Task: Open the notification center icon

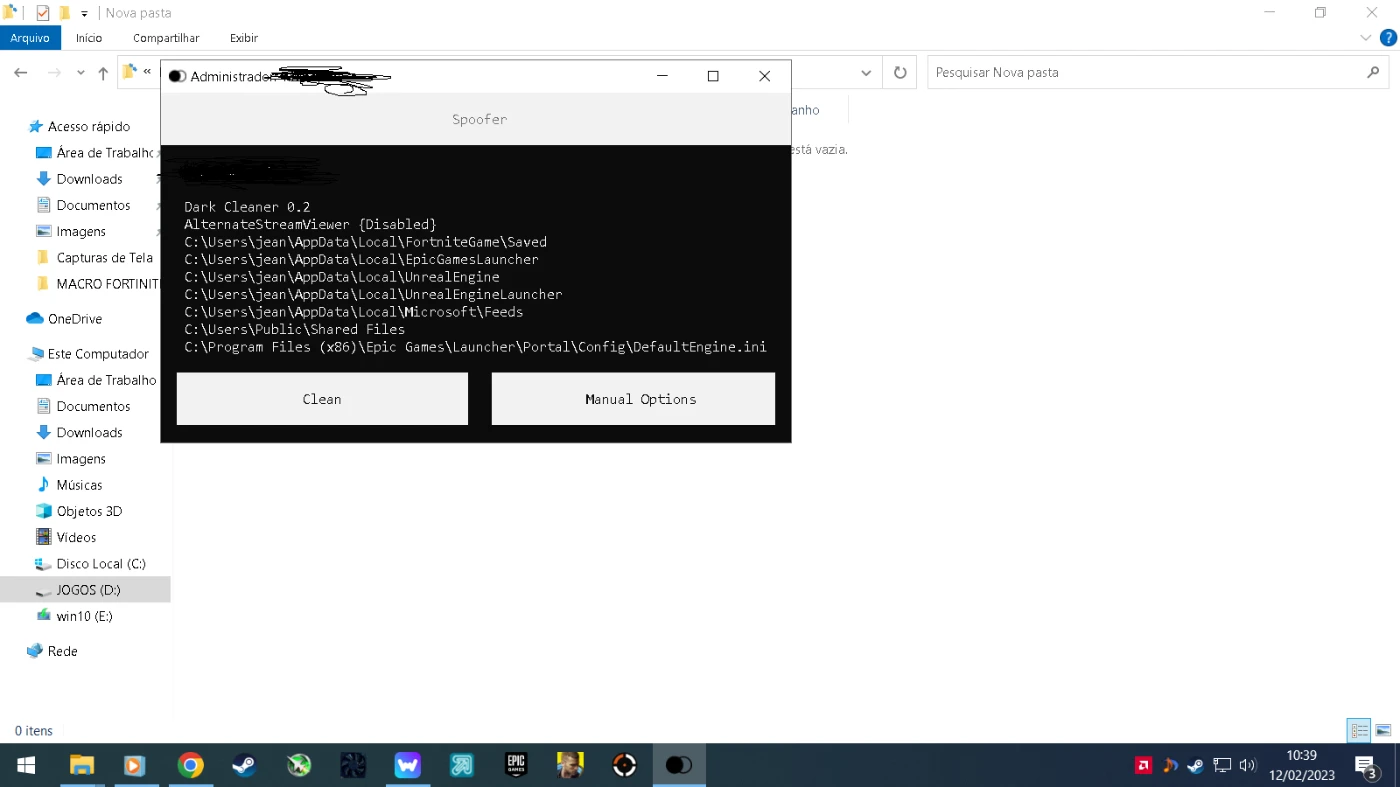Action: [1366, 766]
